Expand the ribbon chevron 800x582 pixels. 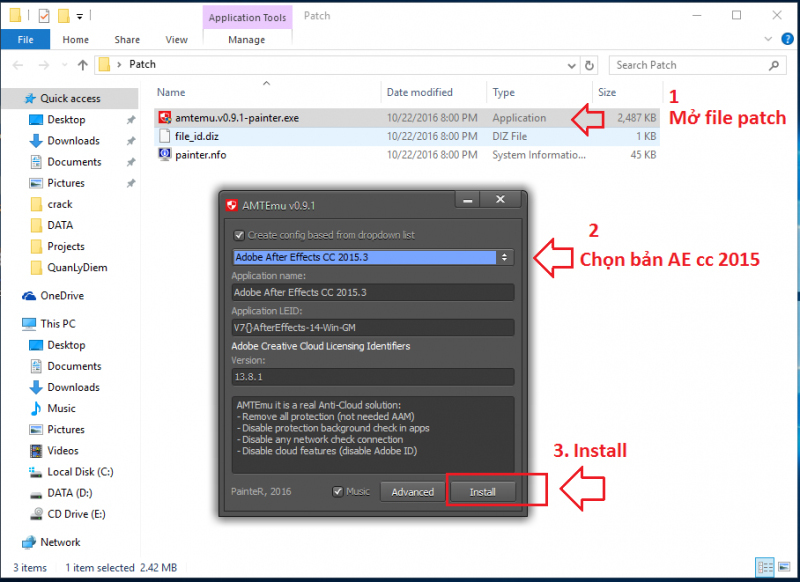(x=768, y=39)
